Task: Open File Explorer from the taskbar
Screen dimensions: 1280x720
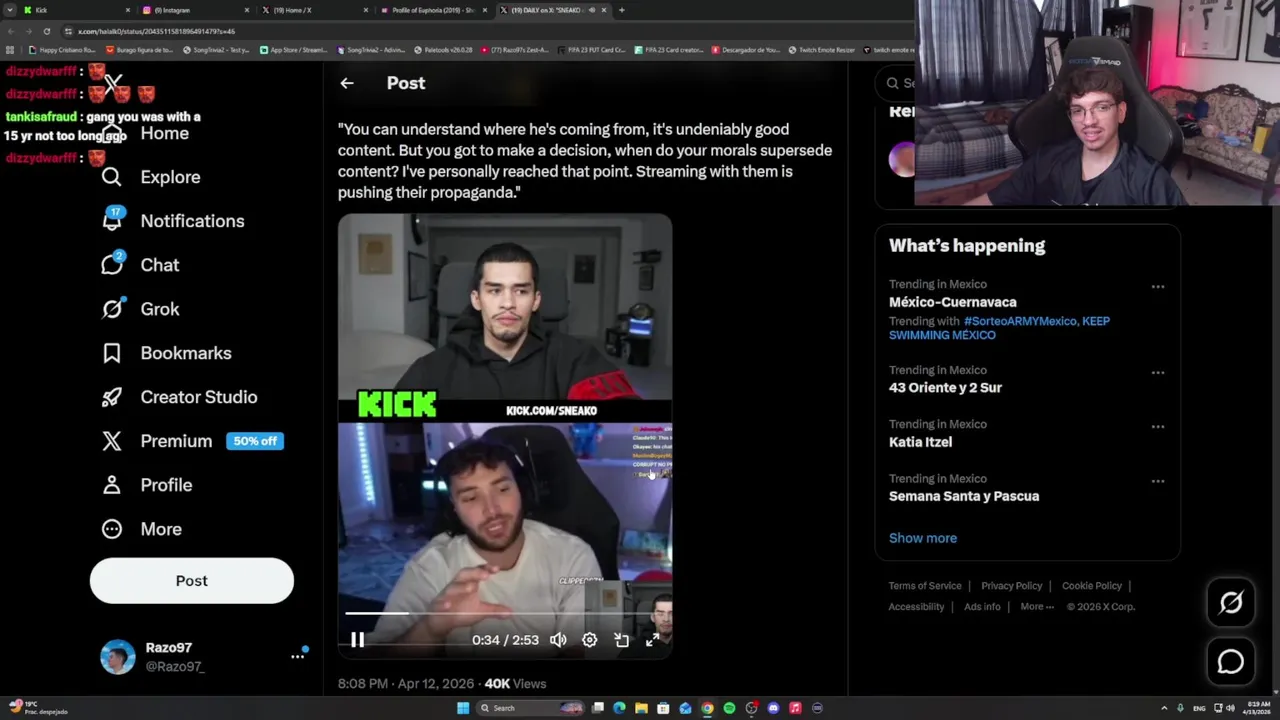Action: pos(641,708)
